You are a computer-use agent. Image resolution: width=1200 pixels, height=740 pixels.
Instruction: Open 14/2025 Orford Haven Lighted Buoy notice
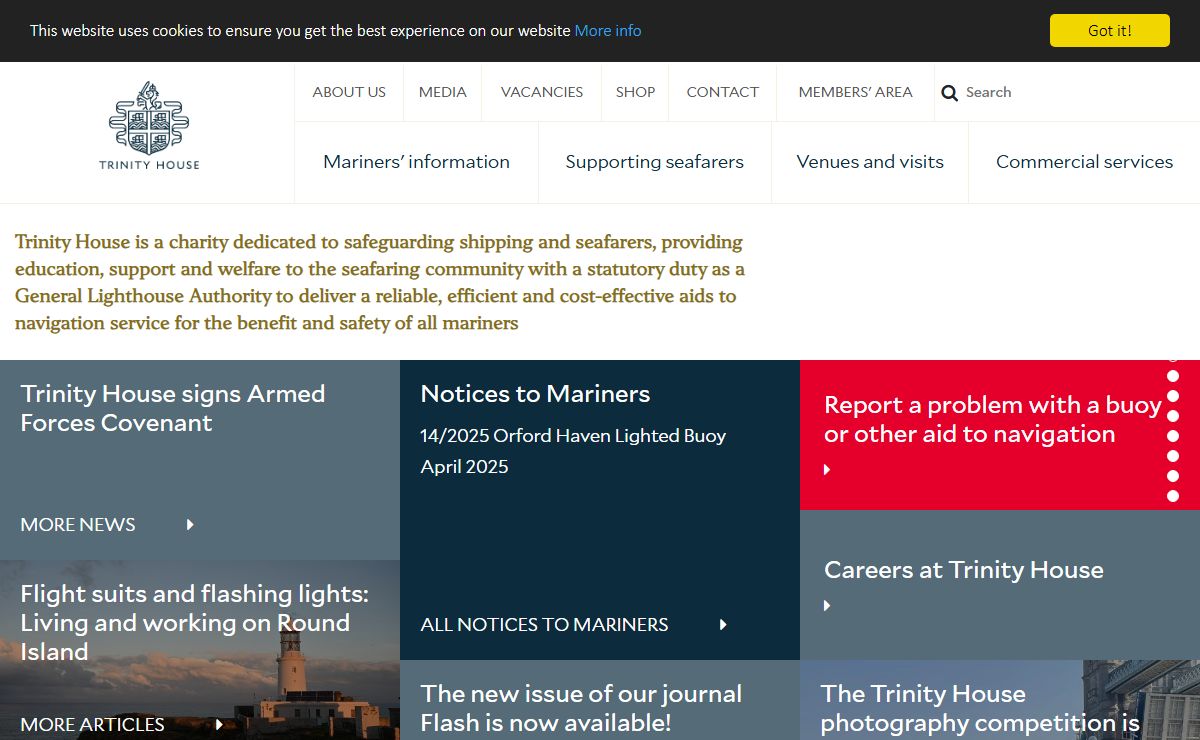coord(573,436)
